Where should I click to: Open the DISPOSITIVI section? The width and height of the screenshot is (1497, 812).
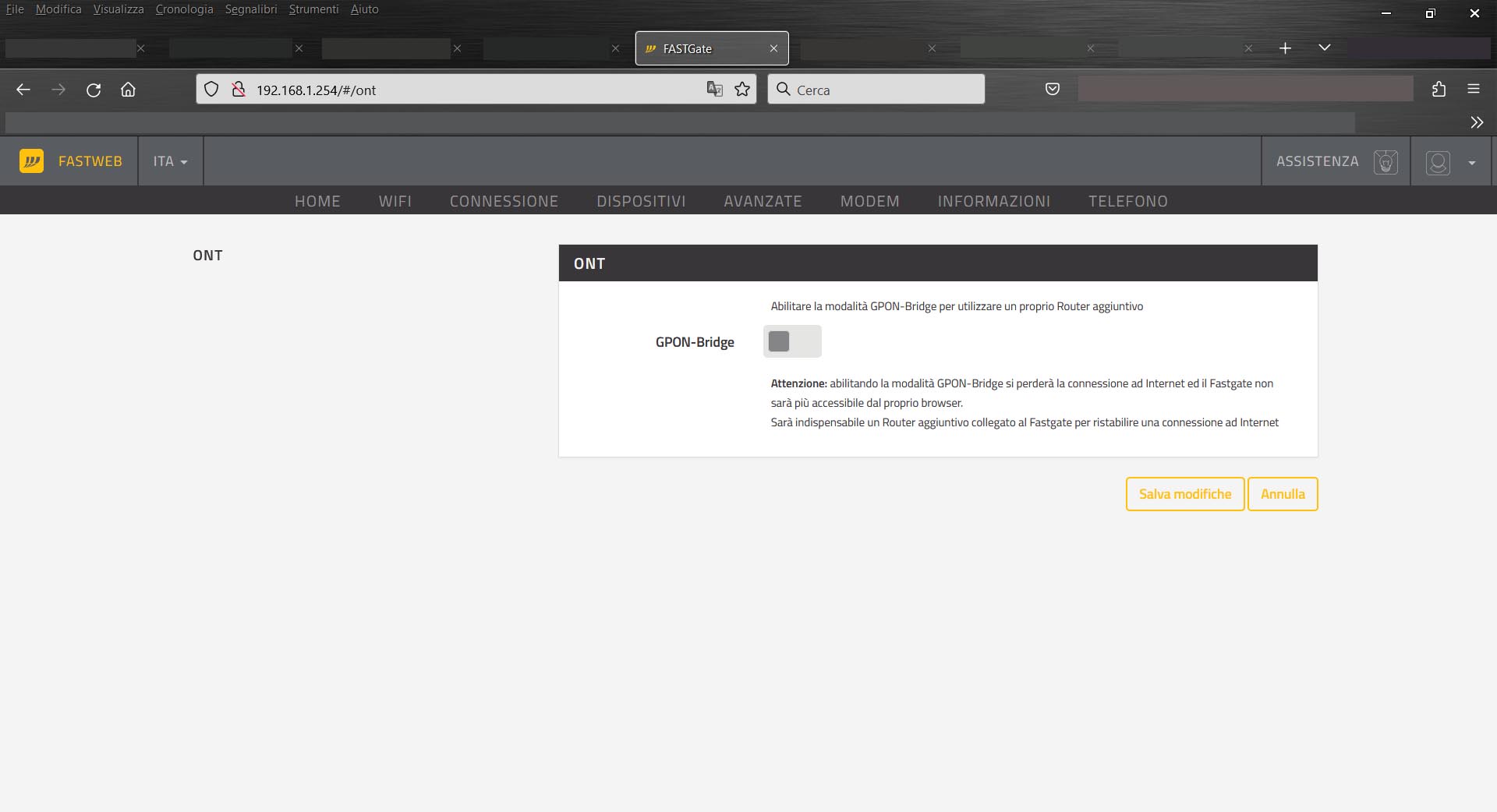point(641,201)
